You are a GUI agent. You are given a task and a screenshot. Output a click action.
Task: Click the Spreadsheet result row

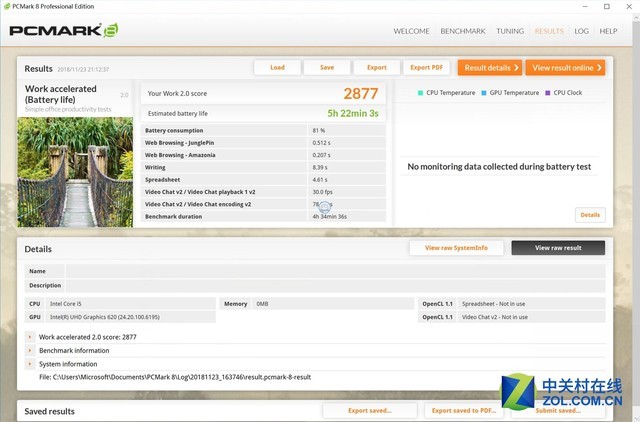pyautogui.click(x=263, y=180)
